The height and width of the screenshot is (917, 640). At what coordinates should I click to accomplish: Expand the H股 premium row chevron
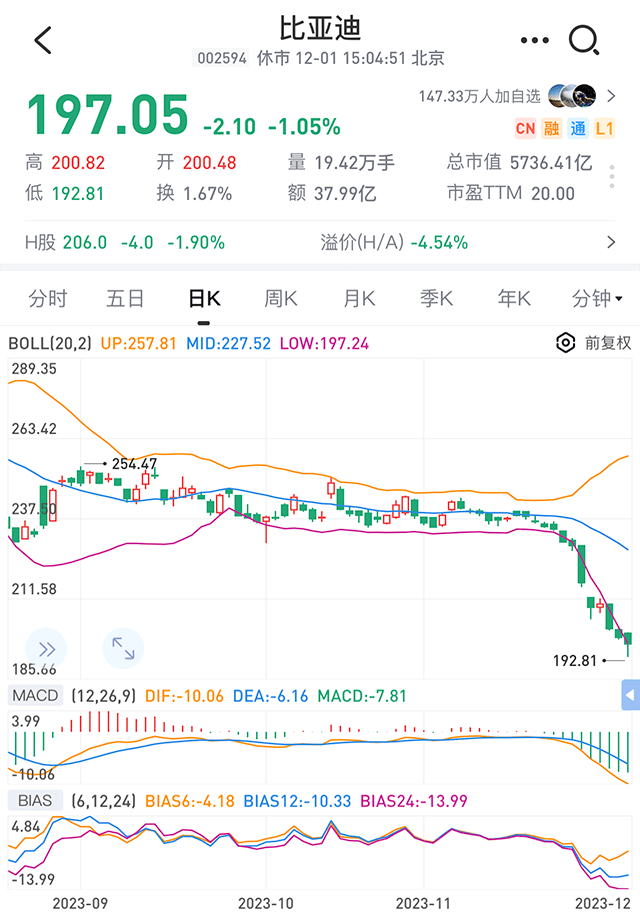pos(611,242)
